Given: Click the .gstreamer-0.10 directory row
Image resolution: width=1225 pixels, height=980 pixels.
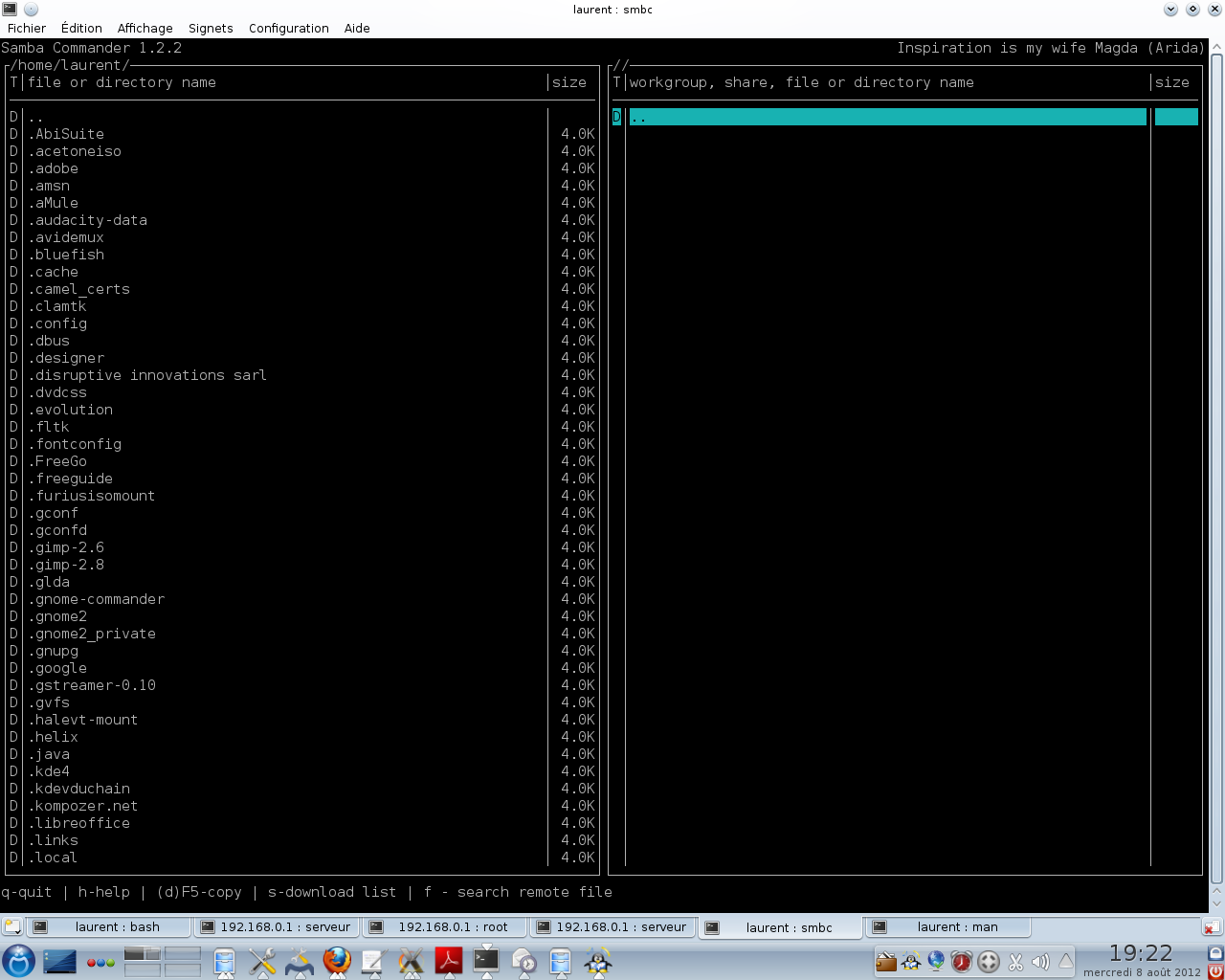Looking at the screenshot, I should click(302, 685).
